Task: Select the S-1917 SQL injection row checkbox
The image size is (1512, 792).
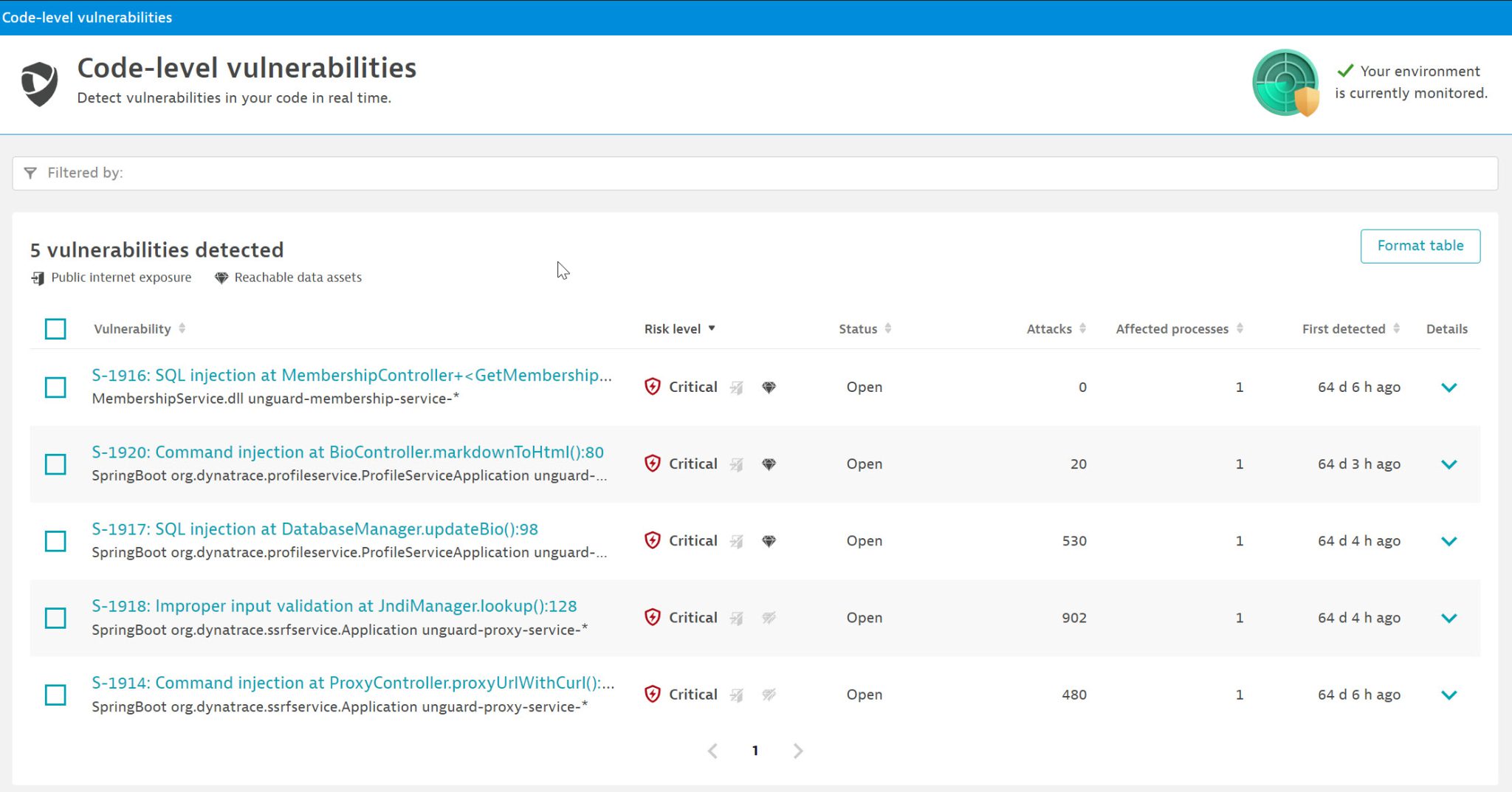Action: tap(55, 541)
